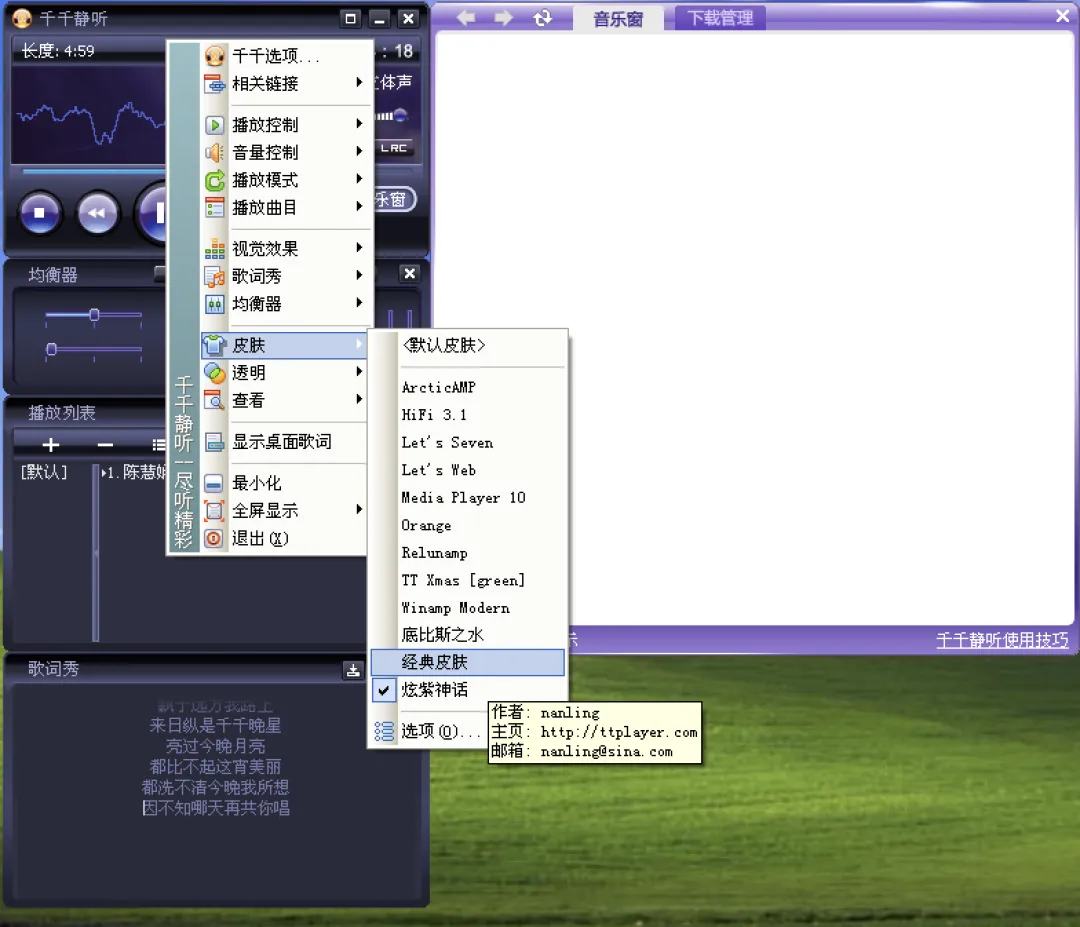Refresh the music window page

click(543, 17)
